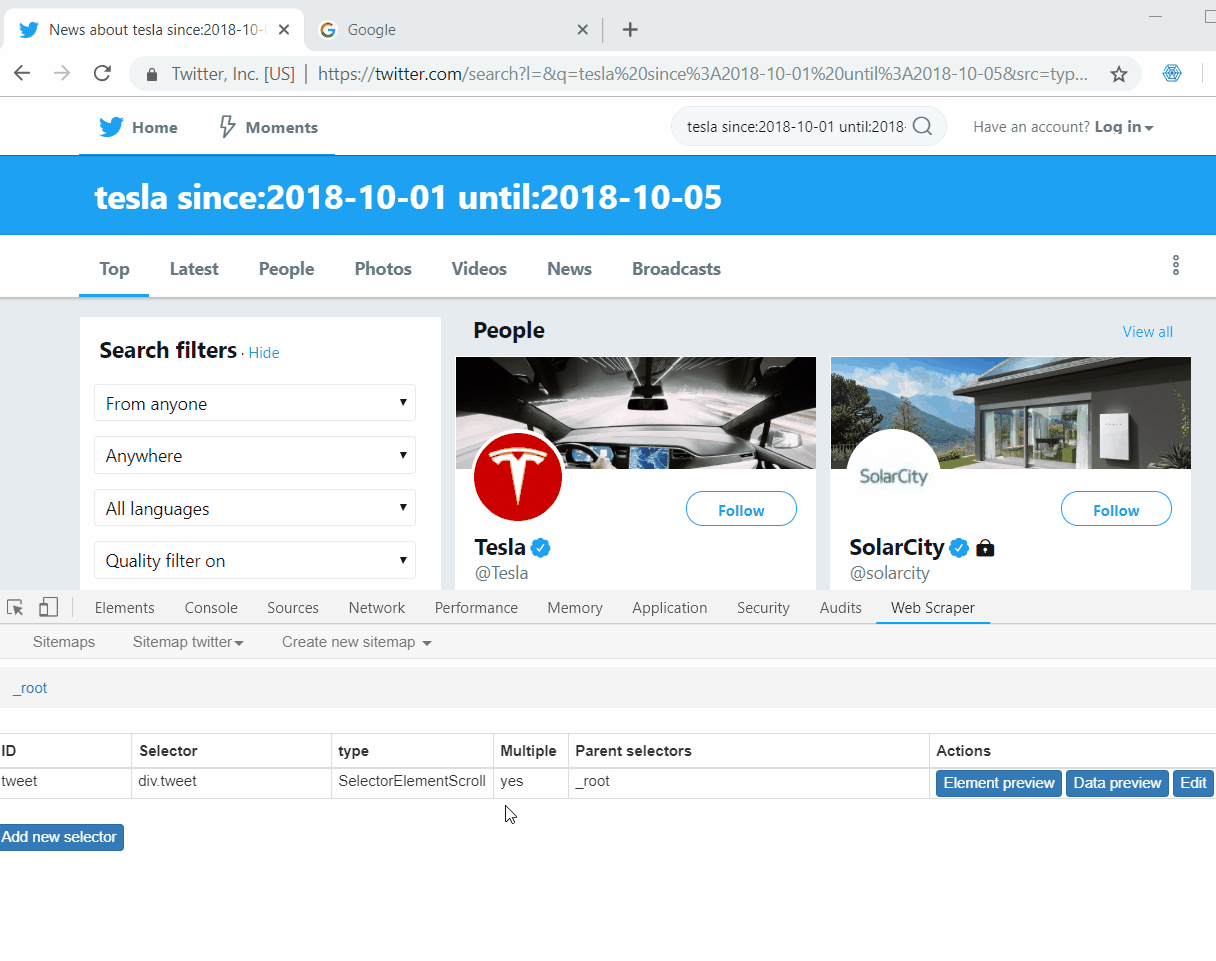Open the Sources DevTools tab
This screenshot has width=1216, height=961.
(293, 608)
